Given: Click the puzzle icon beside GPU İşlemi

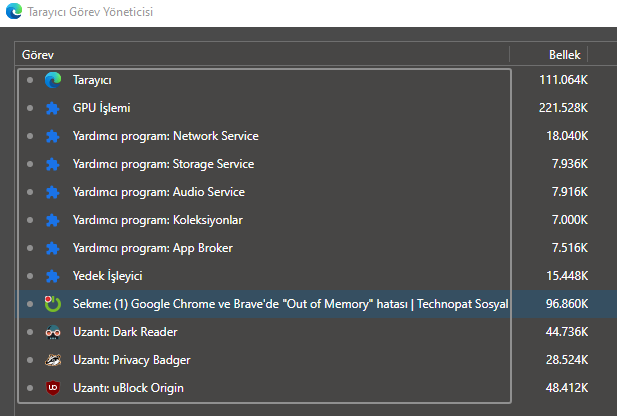Looking at the screenshot, I should [53, 108].
